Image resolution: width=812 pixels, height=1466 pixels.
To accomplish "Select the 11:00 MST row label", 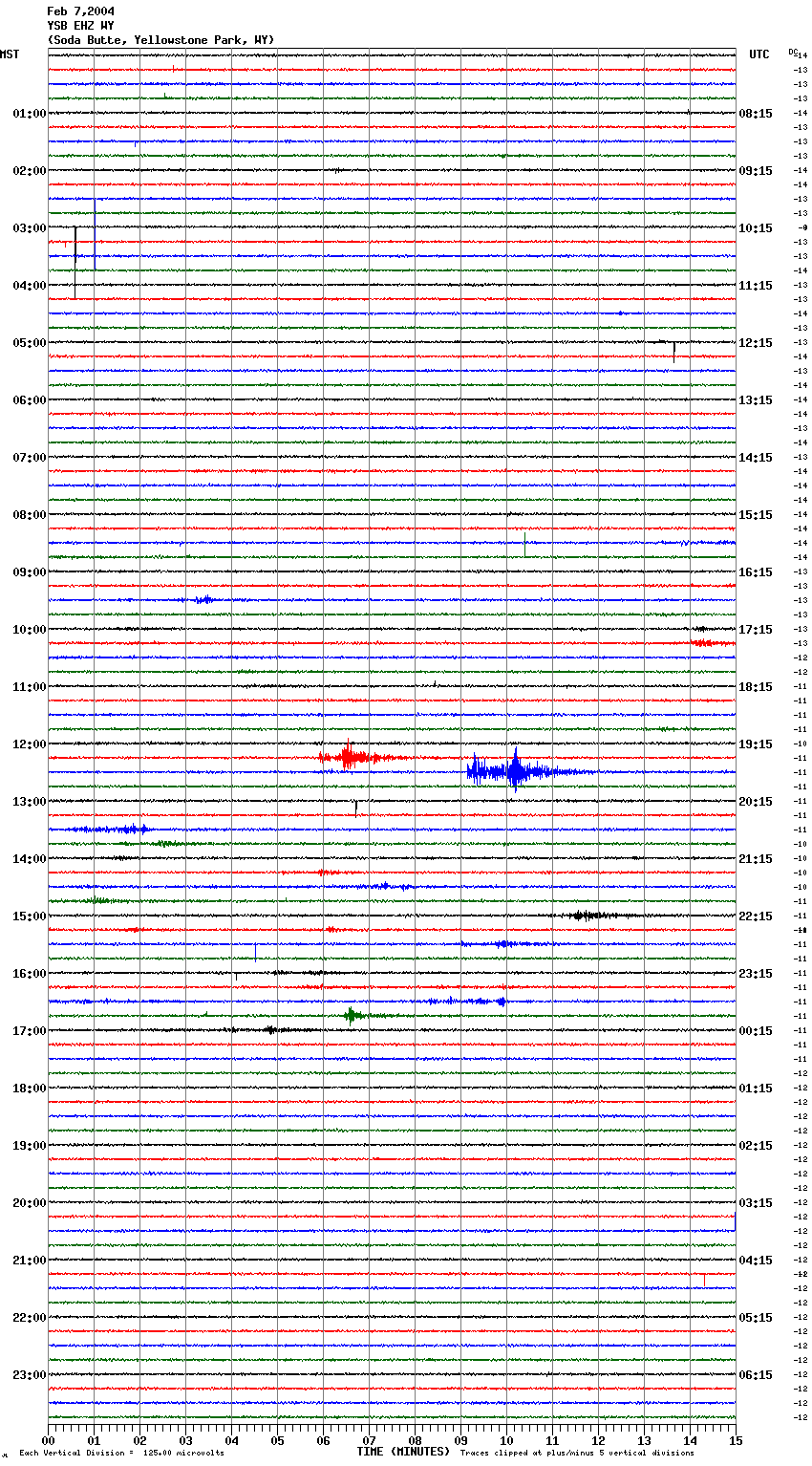I will 29,687.
